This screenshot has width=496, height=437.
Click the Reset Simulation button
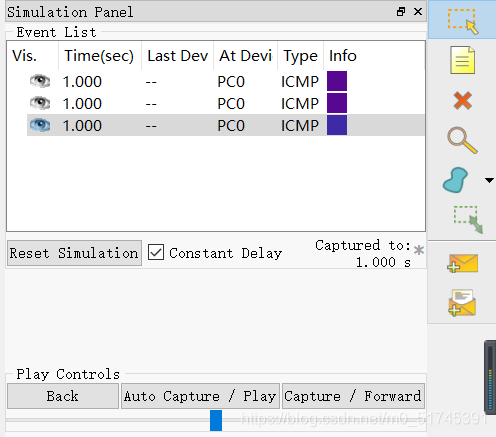click(74, 253)
